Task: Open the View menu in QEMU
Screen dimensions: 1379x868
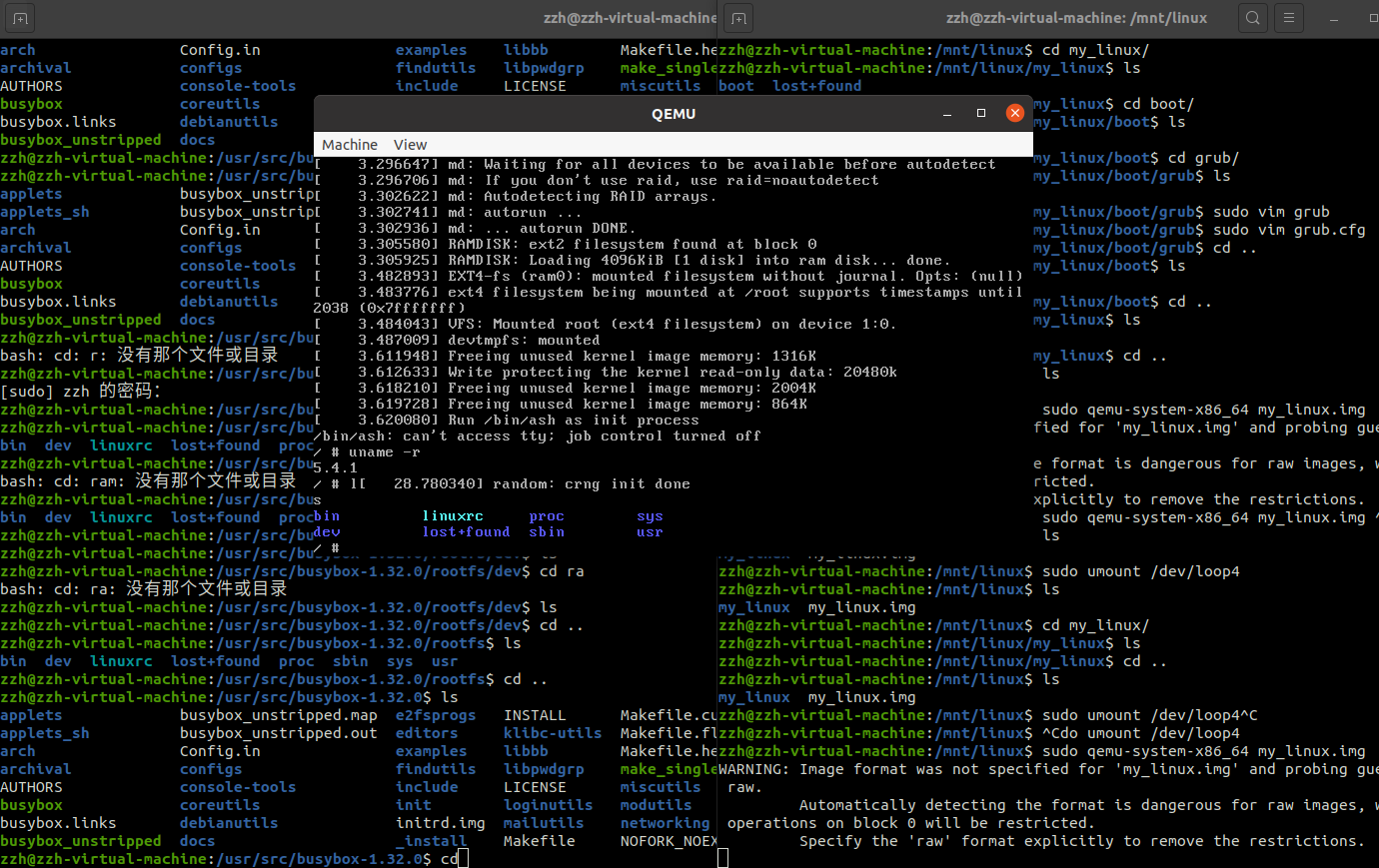Action: [x=410, y=144]
